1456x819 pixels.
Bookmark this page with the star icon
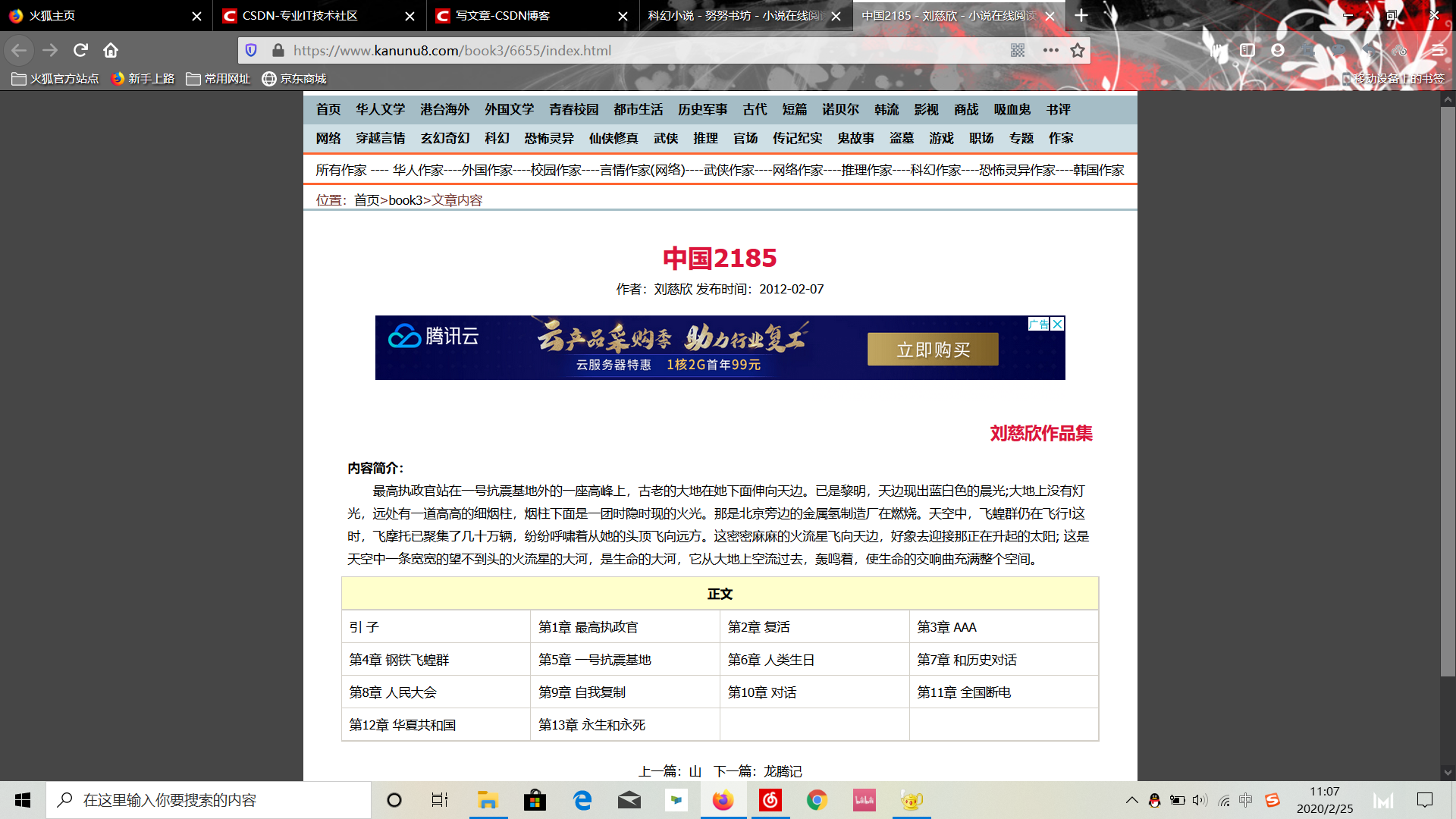(1077, 51)
